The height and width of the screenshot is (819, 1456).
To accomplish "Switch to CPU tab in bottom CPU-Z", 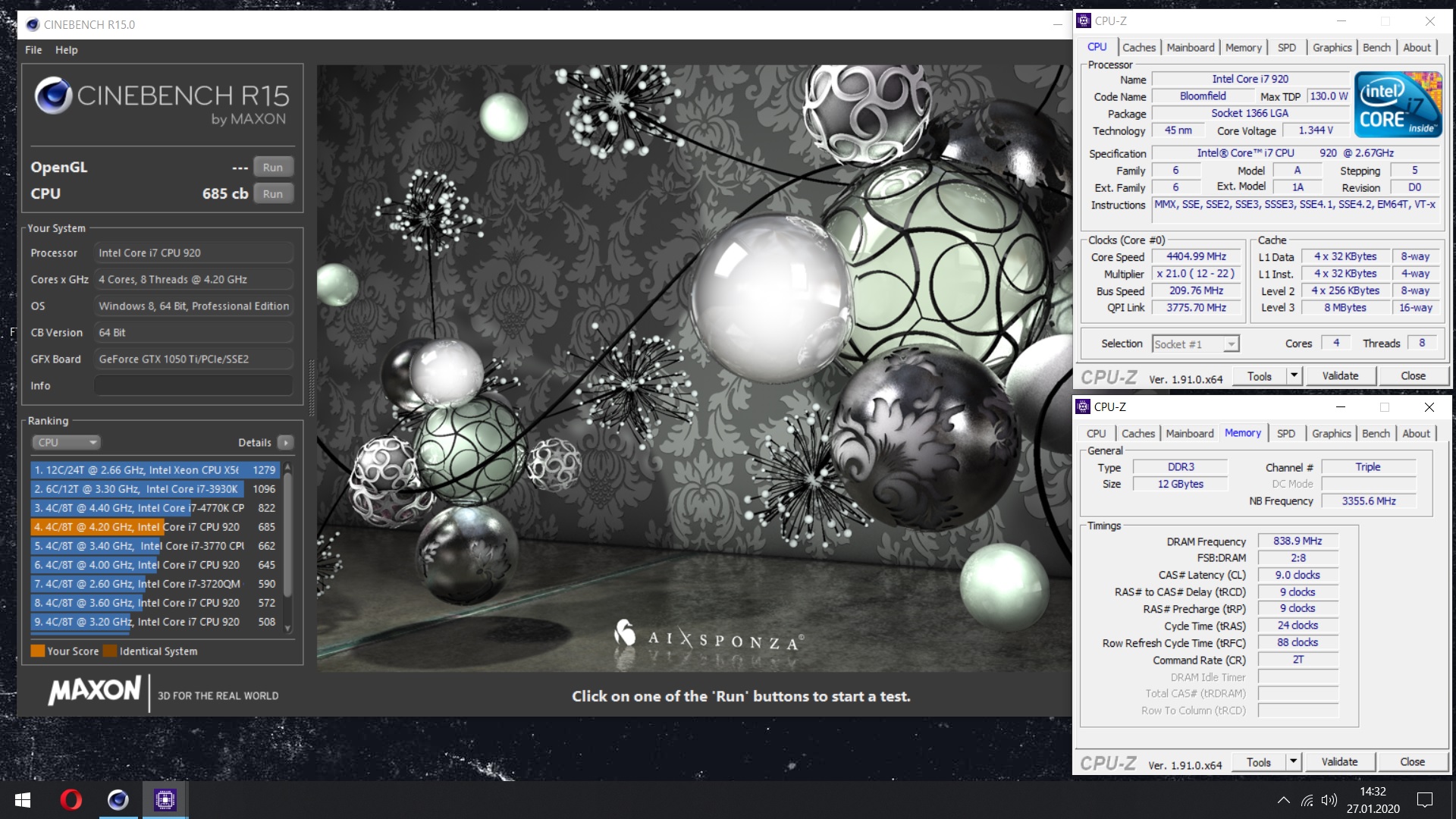I will coord(1096,433).
